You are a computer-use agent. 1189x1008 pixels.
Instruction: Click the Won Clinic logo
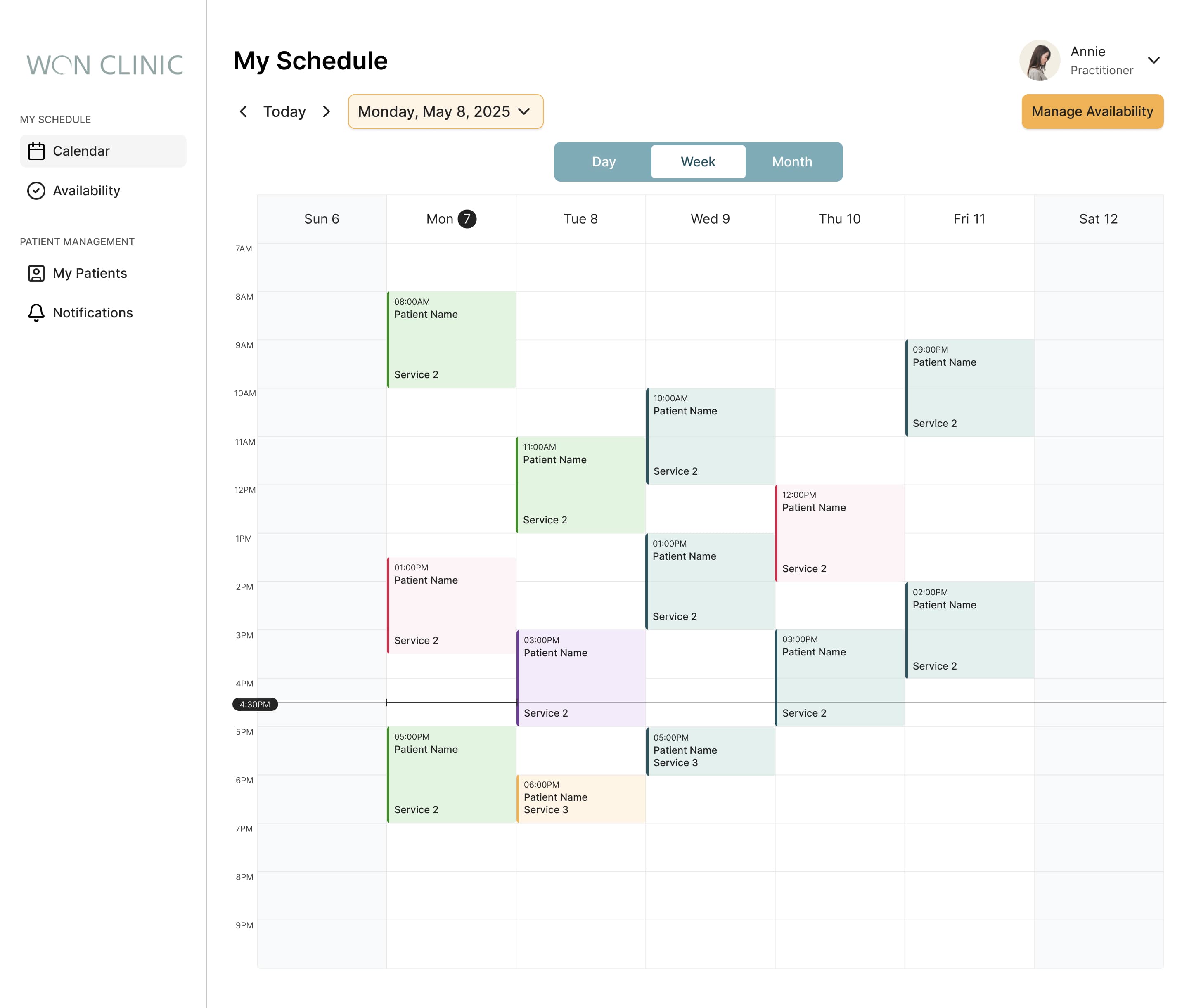pos(104,65)
